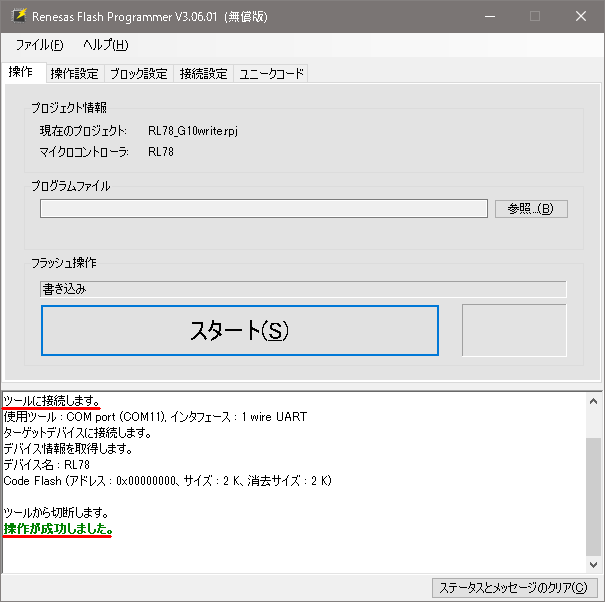Click the log scrollbar down arrow
The width and height of the screenshot is (605, 602).
[x=593, y=565]
